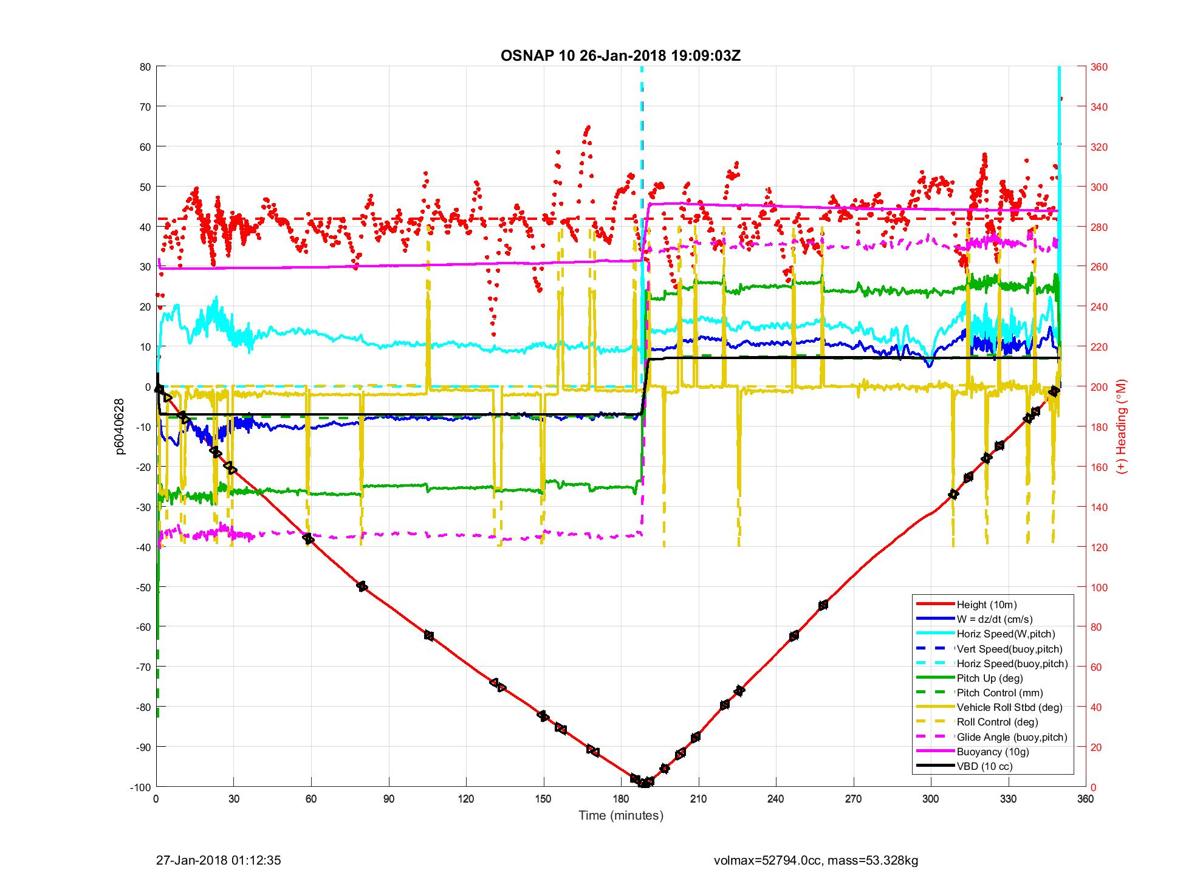1200x885 pixels.
Task: Click the 360 tick on heading axis
Action: (1099, 67)
